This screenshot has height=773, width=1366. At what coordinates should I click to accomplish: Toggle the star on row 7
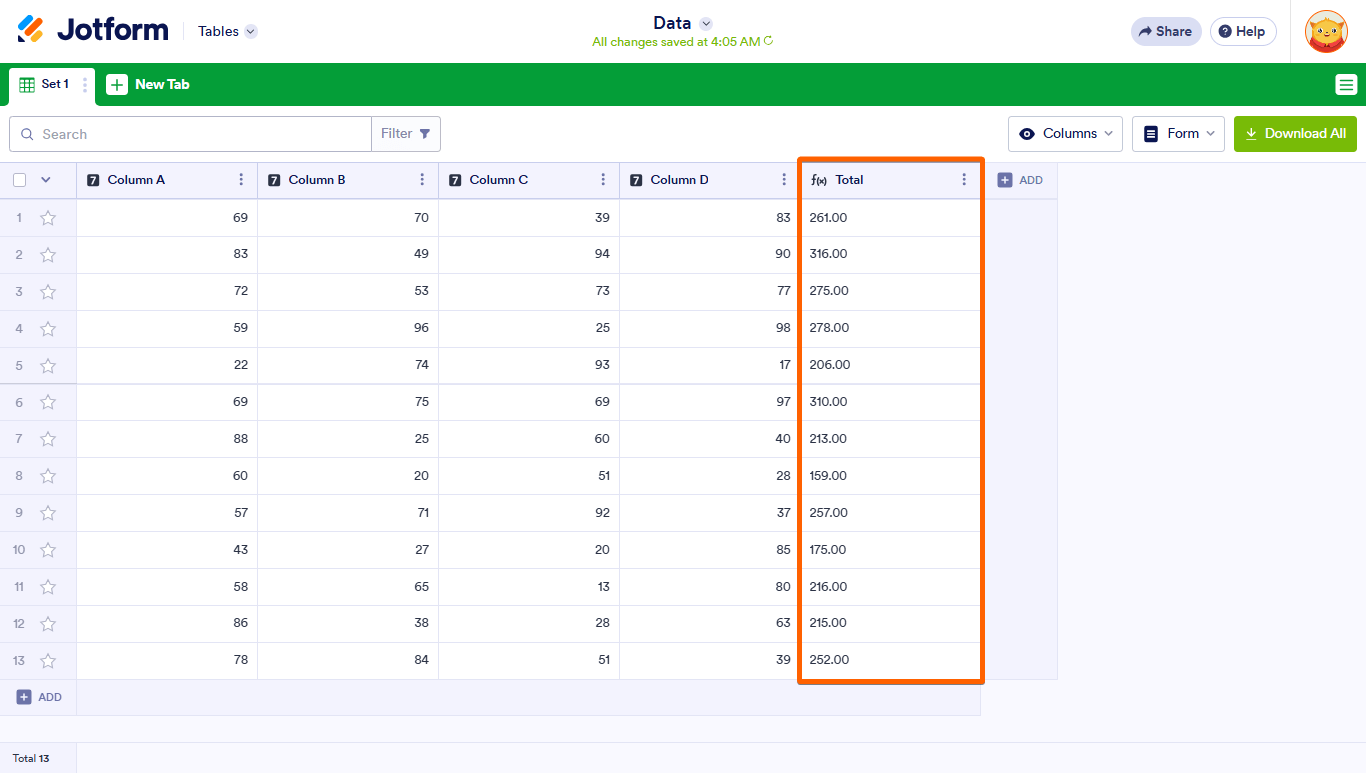pyautogui.click(x=48, y=439)
